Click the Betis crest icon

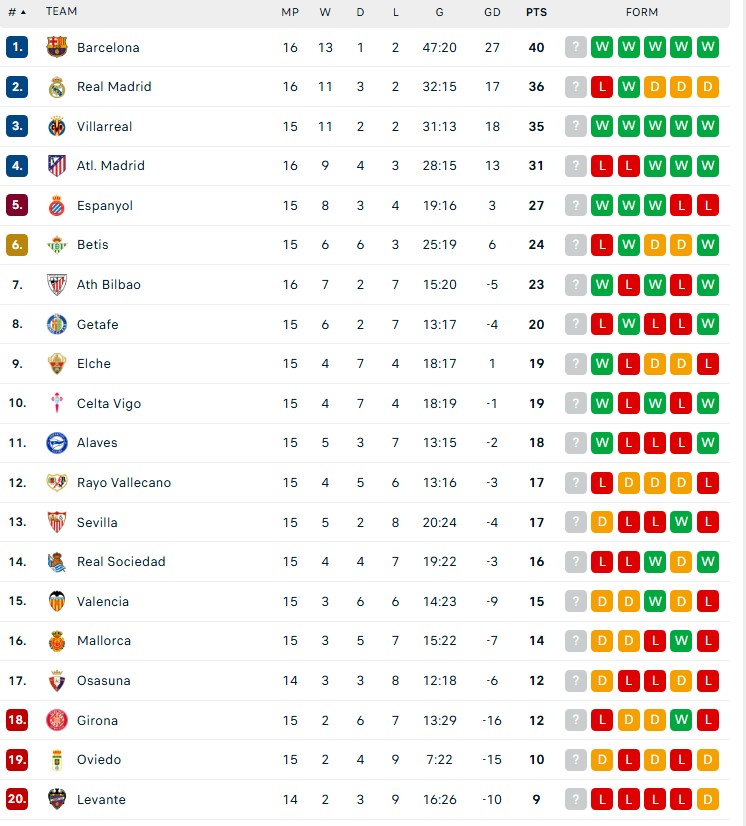pyautogui.click(x=59, y=245)
